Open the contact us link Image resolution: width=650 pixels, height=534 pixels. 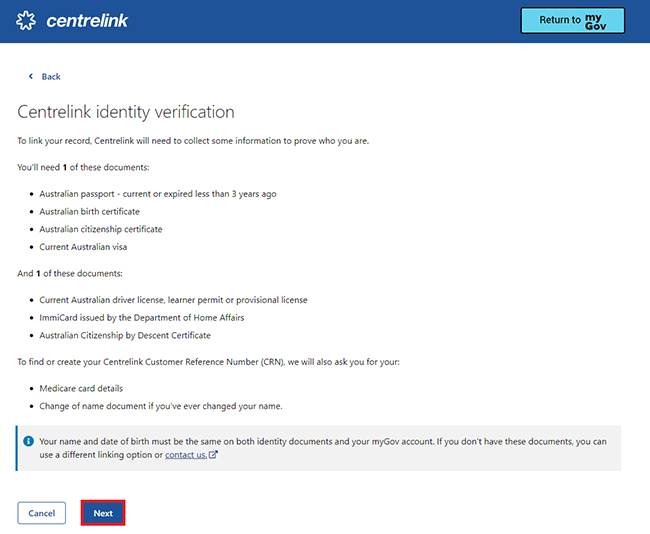(186, 455)
